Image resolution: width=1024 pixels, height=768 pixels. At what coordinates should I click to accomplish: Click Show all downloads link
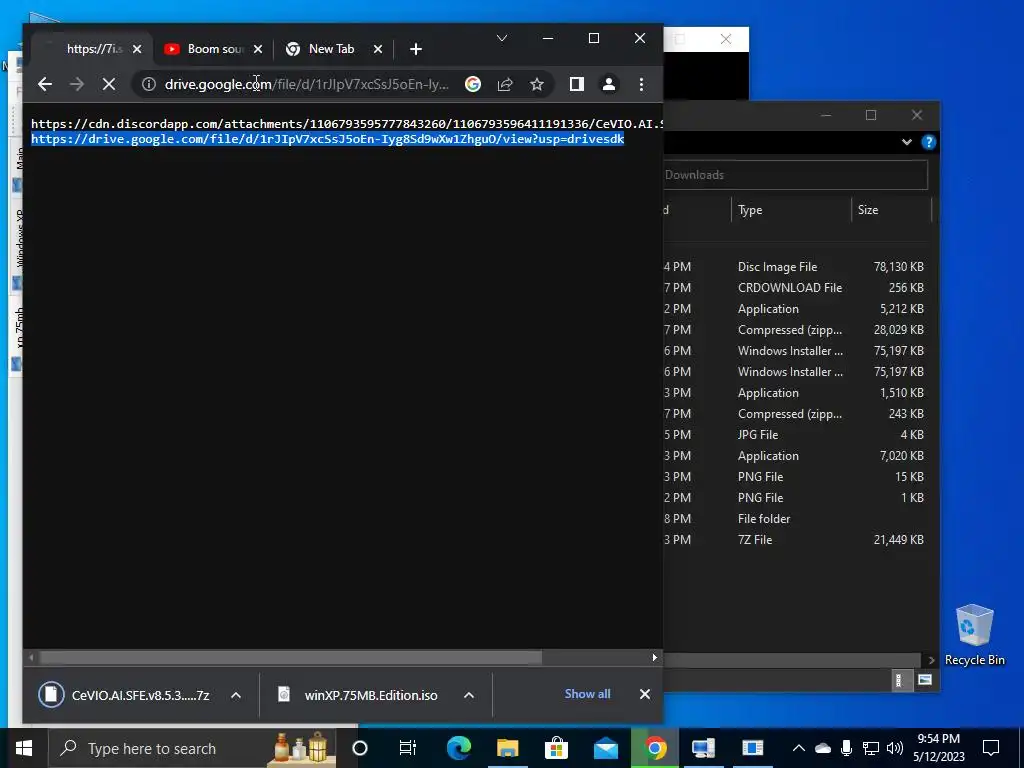tap(587, 694)
